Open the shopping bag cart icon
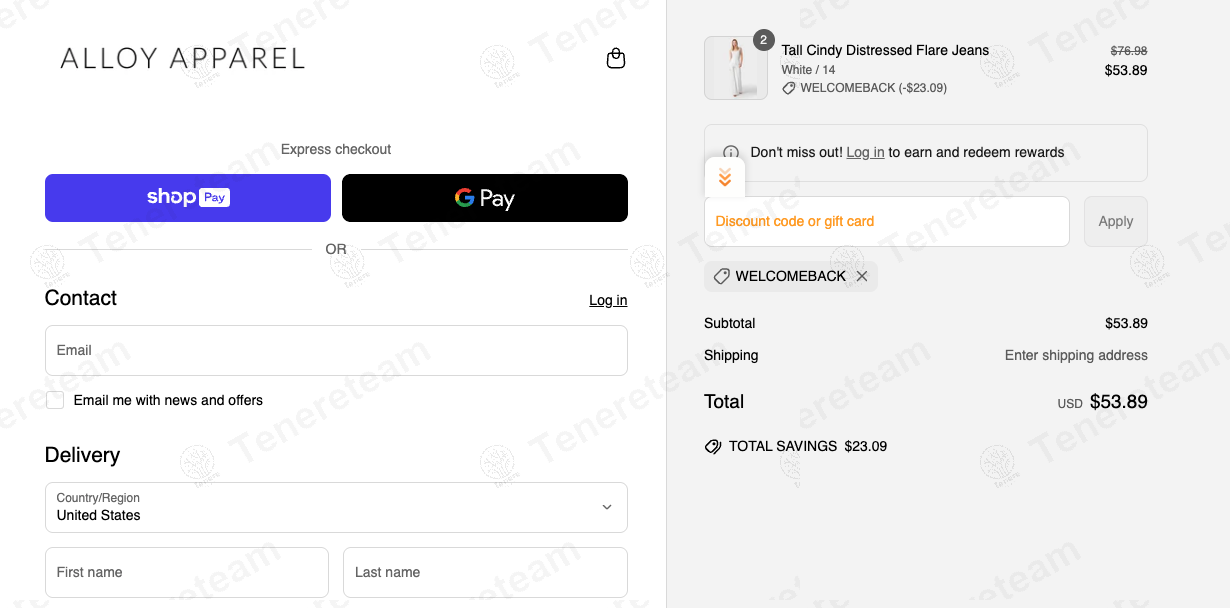1230x608 pixels. [x=616, y=59]
